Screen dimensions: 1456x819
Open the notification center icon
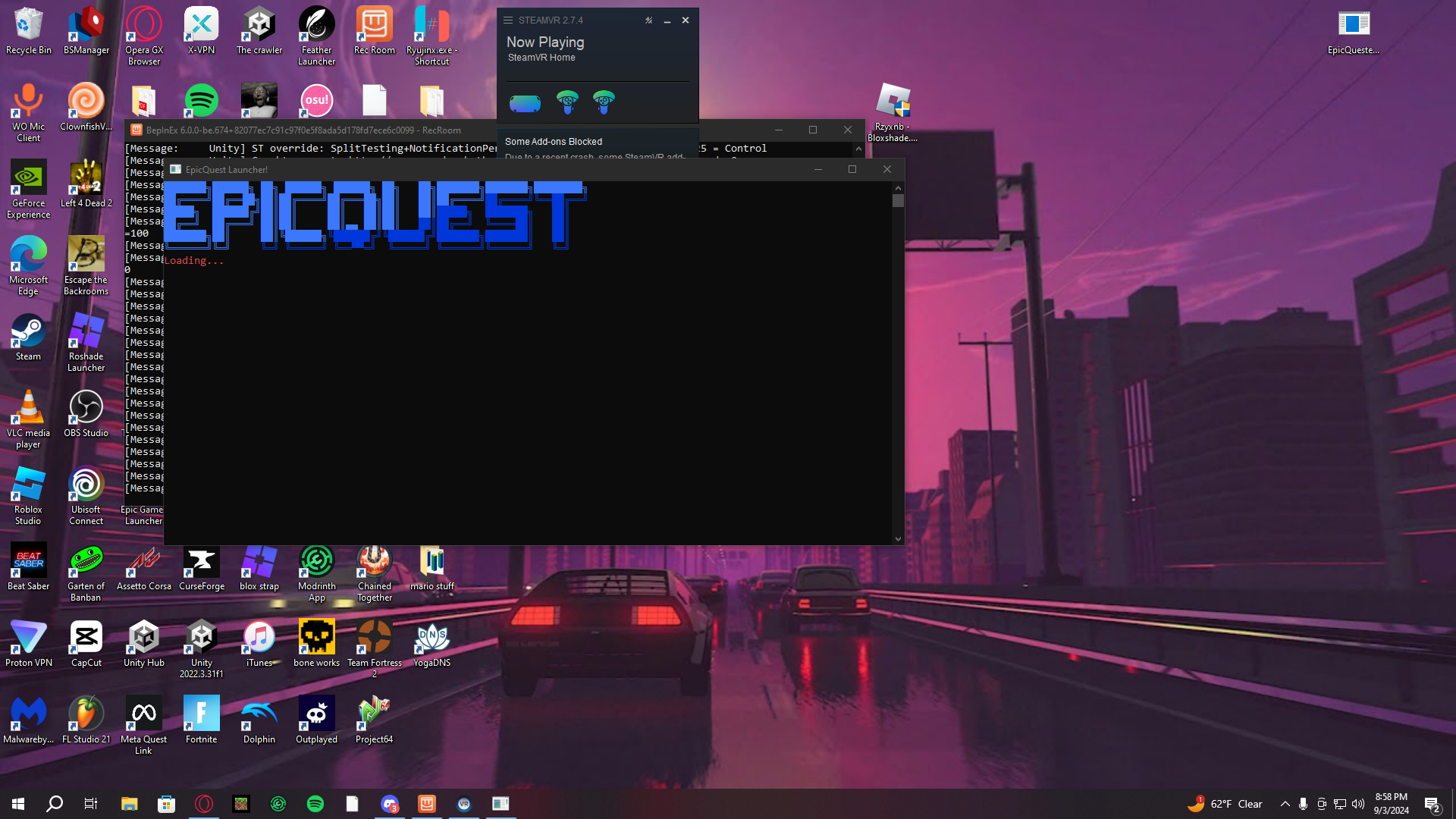[1432, 804]
